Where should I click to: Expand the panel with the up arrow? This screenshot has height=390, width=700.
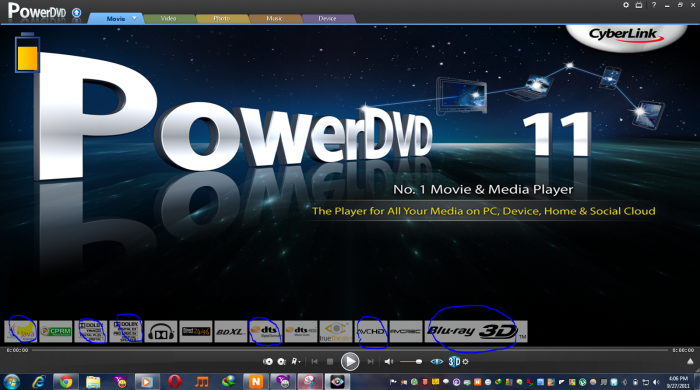pos(690,361)
